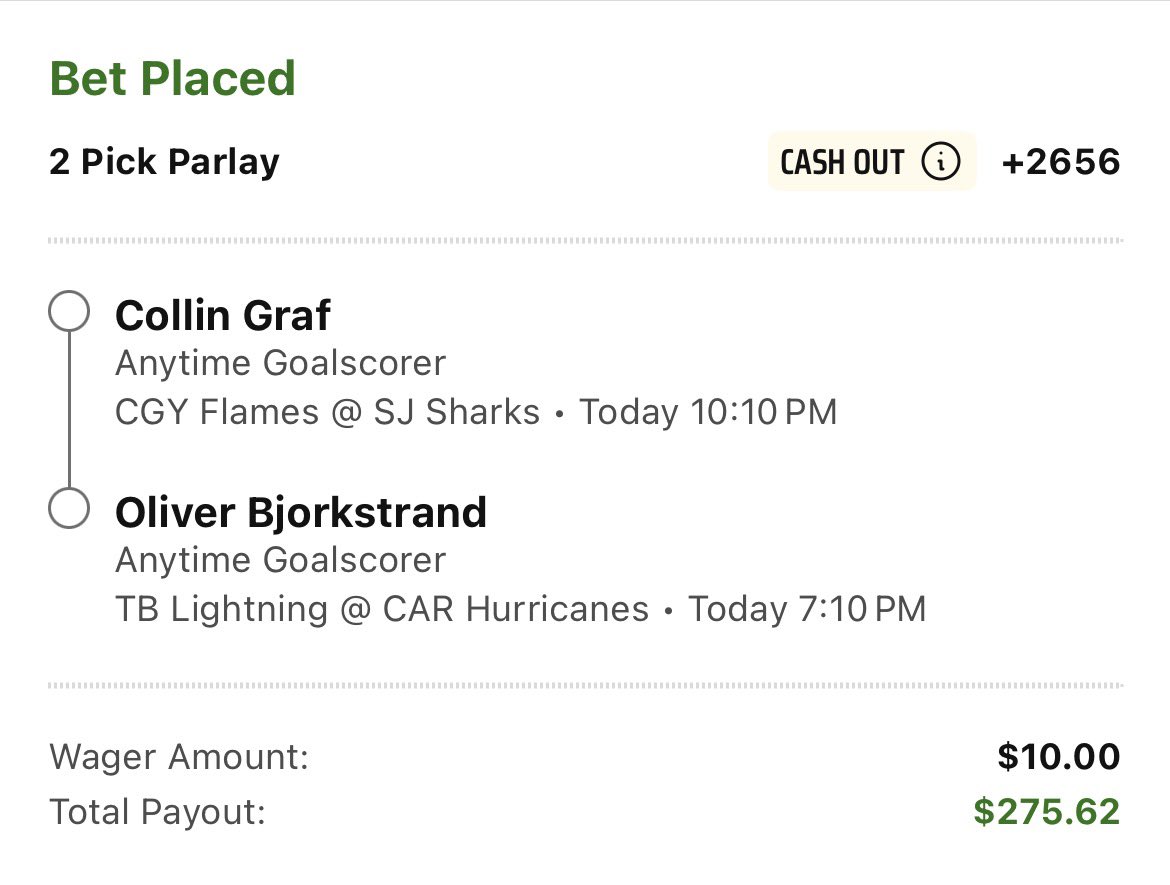Open the Collin Graf pick

pyautogui.click(x=222, y=316)
